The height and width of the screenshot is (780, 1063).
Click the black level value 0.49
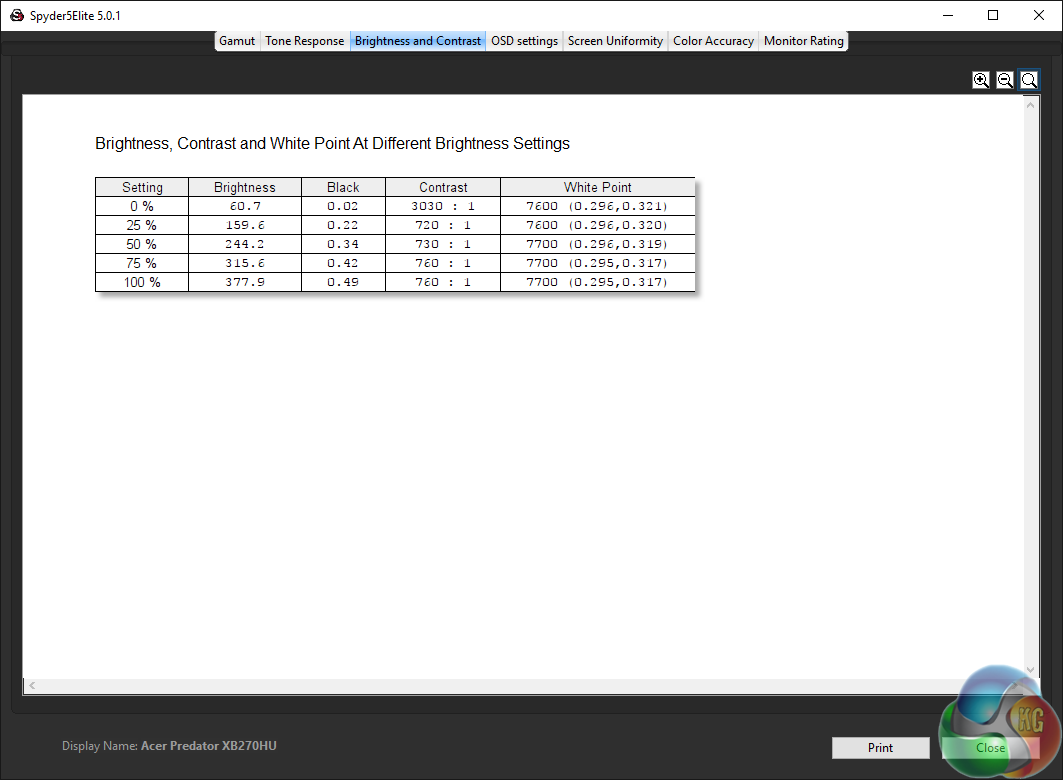343,282
